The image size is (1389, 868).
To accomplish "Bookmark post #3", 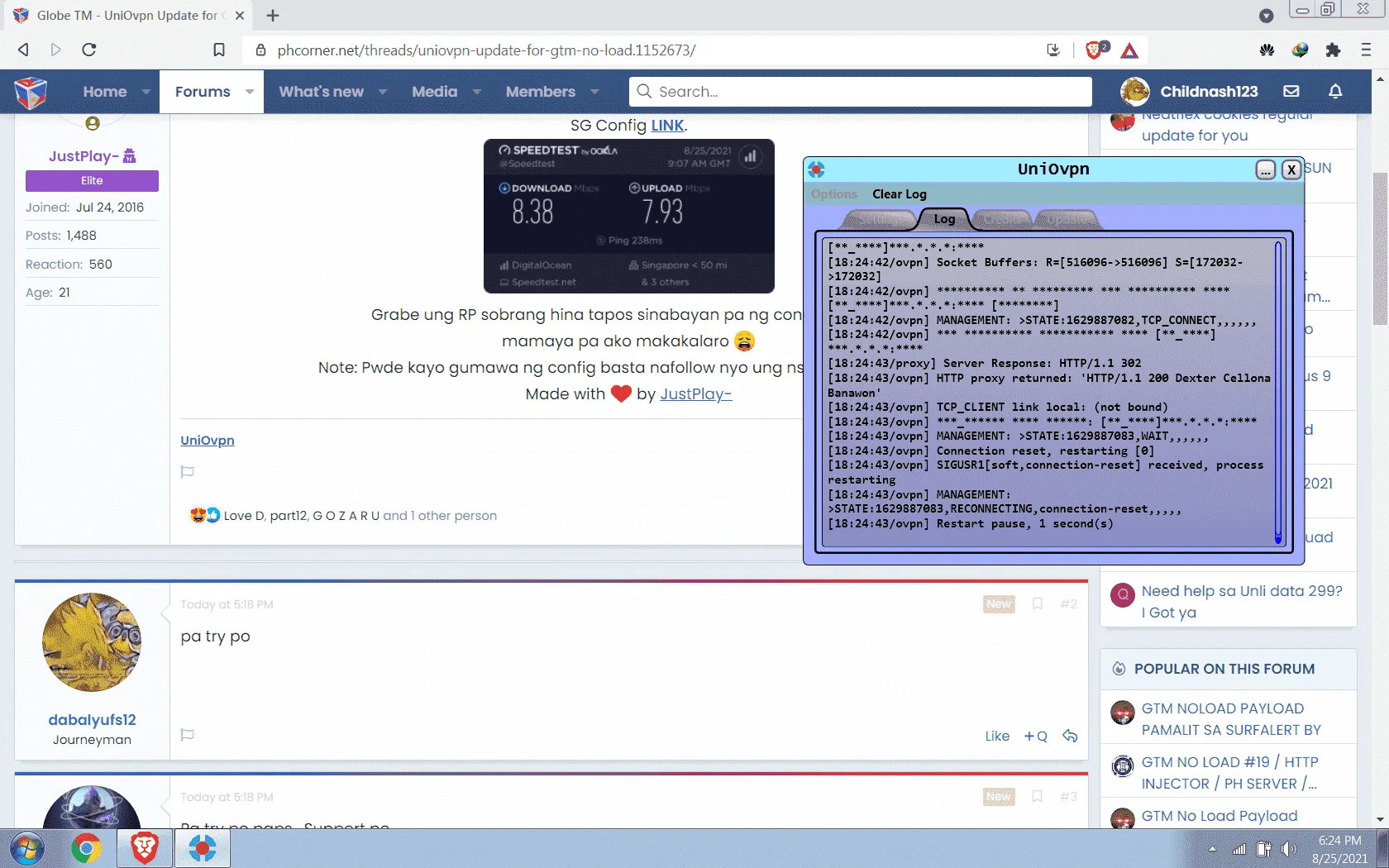I will 1038,797.
